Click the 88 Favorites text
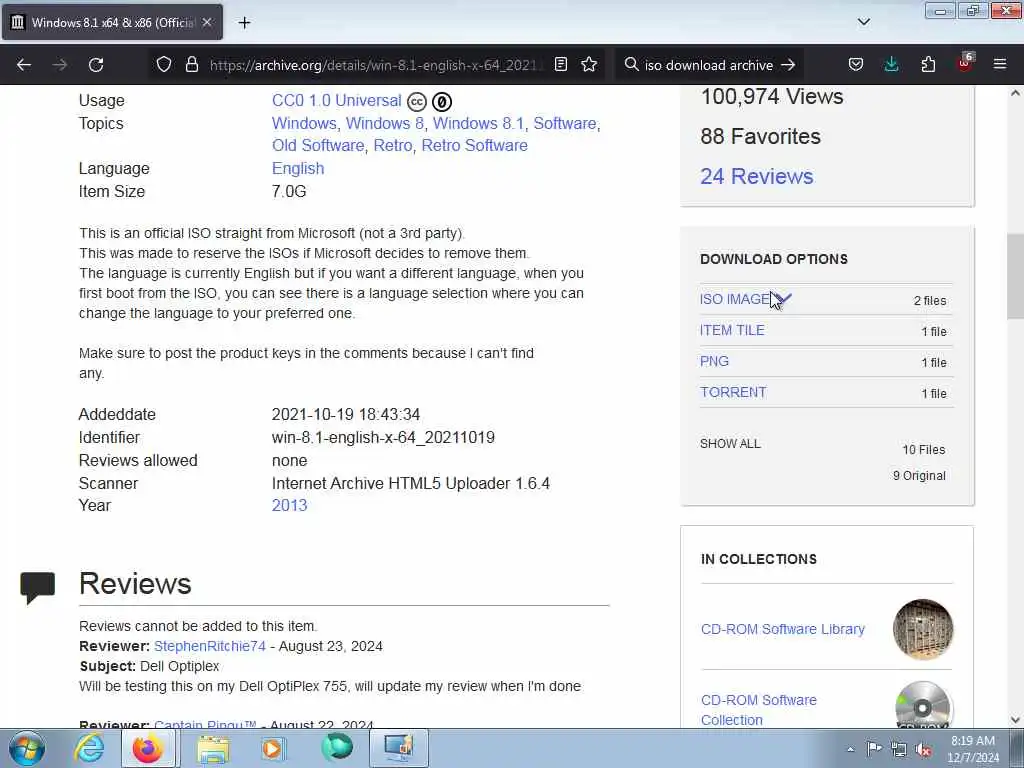 tap(760, 136)
